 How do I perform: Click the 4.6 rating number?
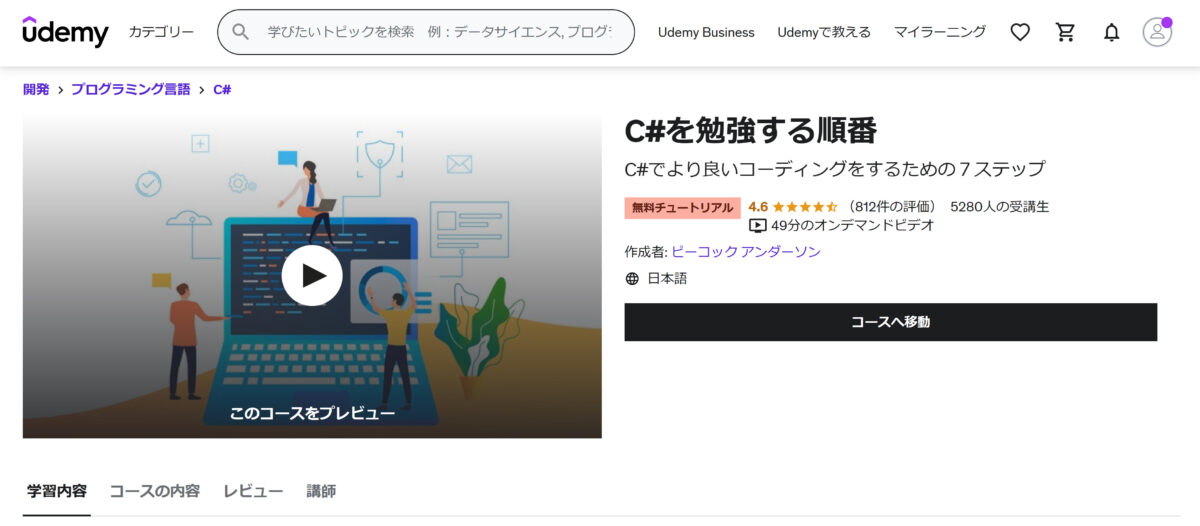point(758,207)
